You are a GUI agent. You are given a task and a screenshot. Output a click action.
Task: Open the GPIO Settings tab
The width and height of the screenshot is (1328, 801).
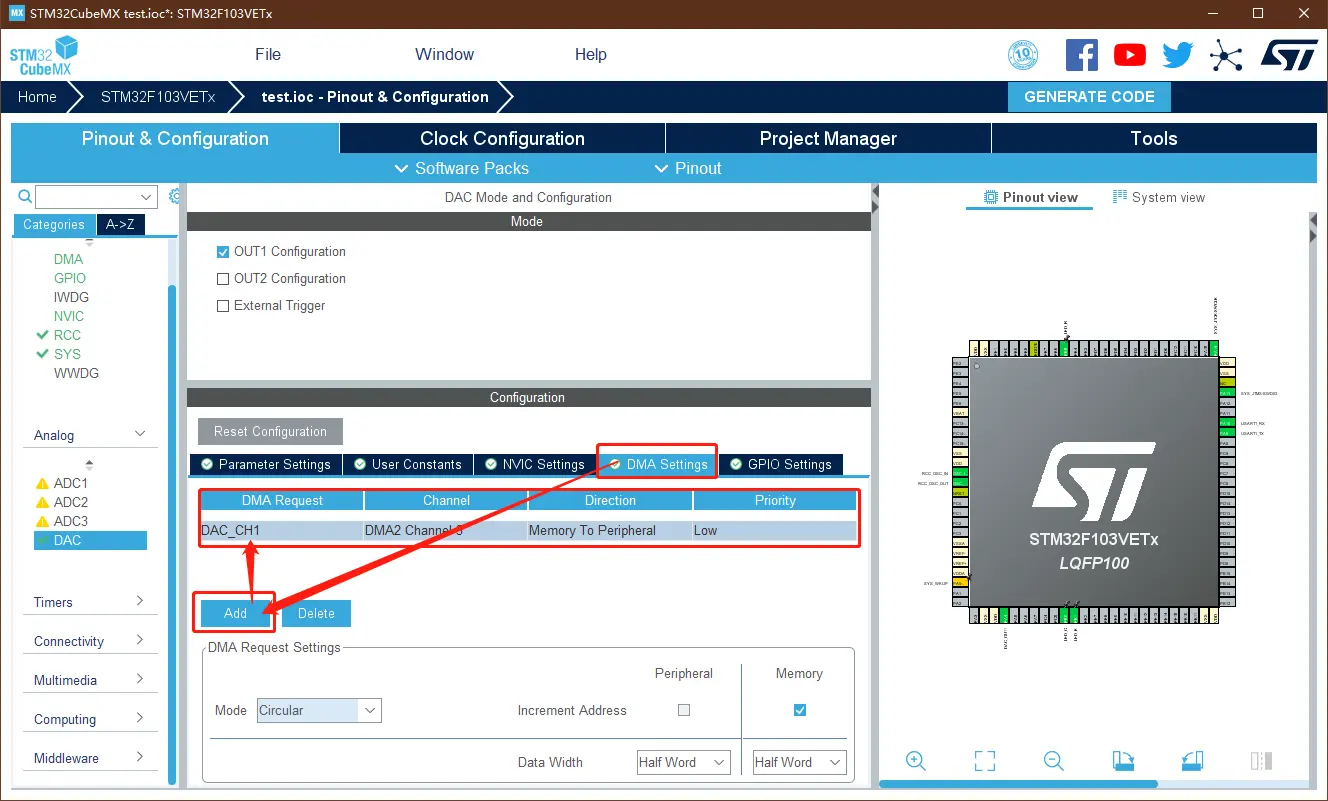tap(781, 464)
